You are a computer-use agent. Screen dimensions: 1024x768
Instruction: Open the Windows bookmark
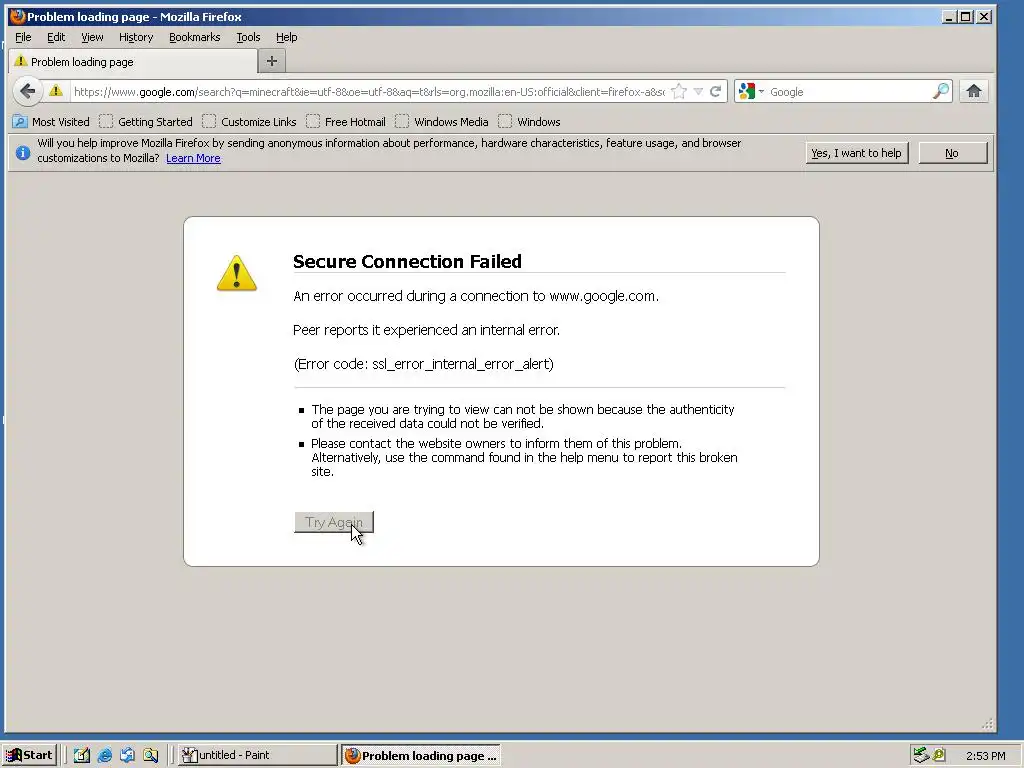pos(530,121)
